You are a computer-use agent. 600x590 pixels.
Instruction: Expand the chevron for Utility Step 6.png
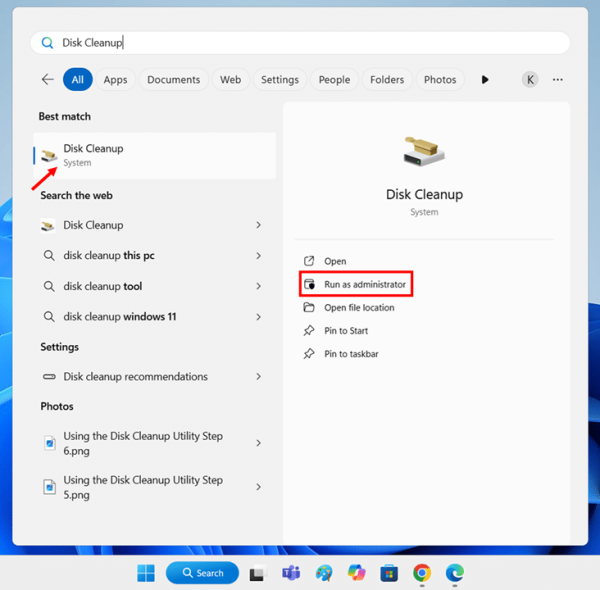pyautogui.click(x=259, y=443)
